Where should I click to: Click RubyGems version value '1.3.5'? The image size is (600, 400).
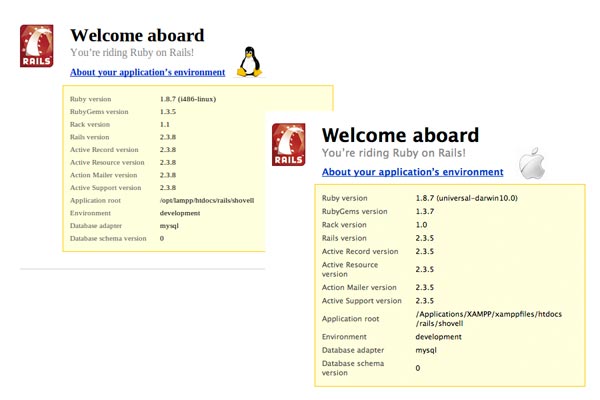click(x=168, y=112)
